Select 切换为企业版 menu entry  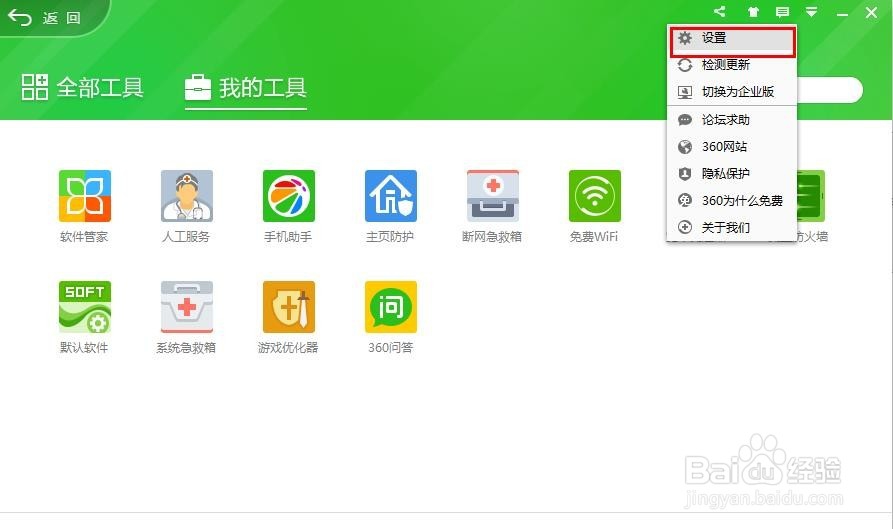click(x=732, y=92)
